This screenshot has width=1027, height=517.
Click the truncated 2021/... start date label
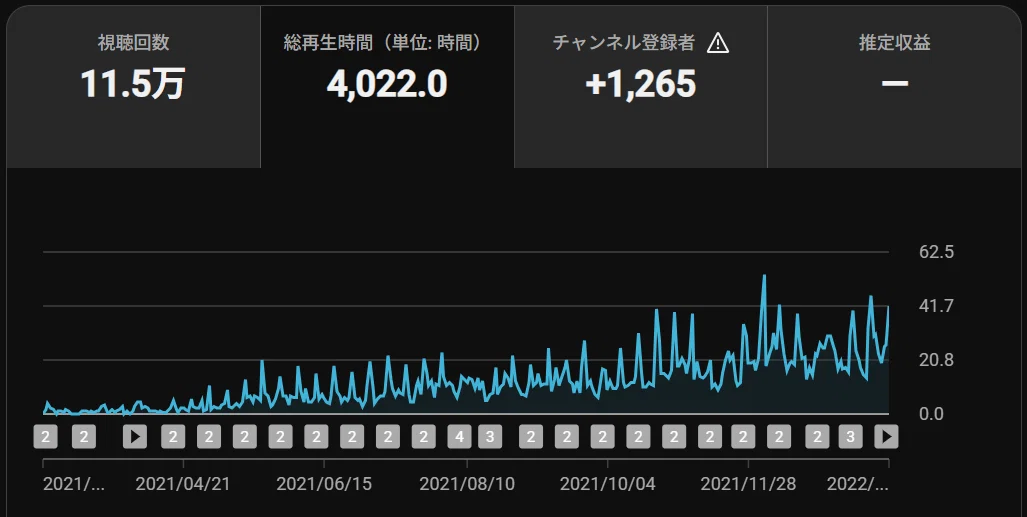click(73, 484)
